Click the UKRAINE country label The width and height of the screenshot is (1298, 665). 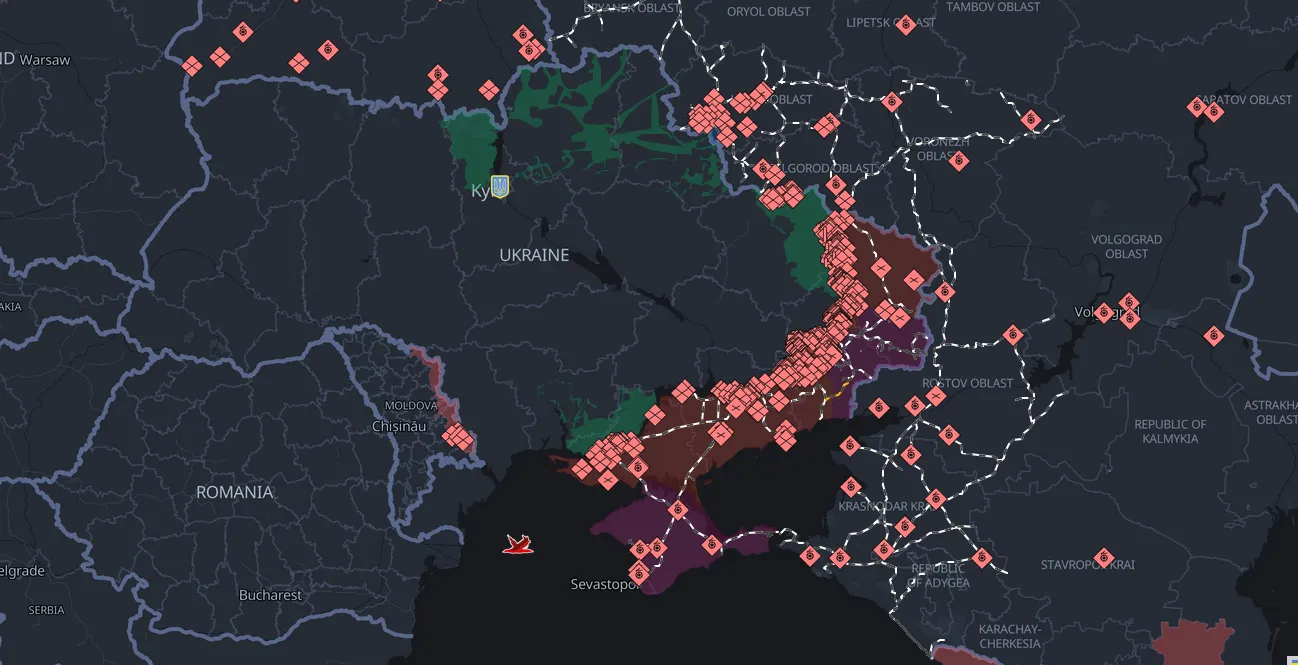click(x=534, y=255)
